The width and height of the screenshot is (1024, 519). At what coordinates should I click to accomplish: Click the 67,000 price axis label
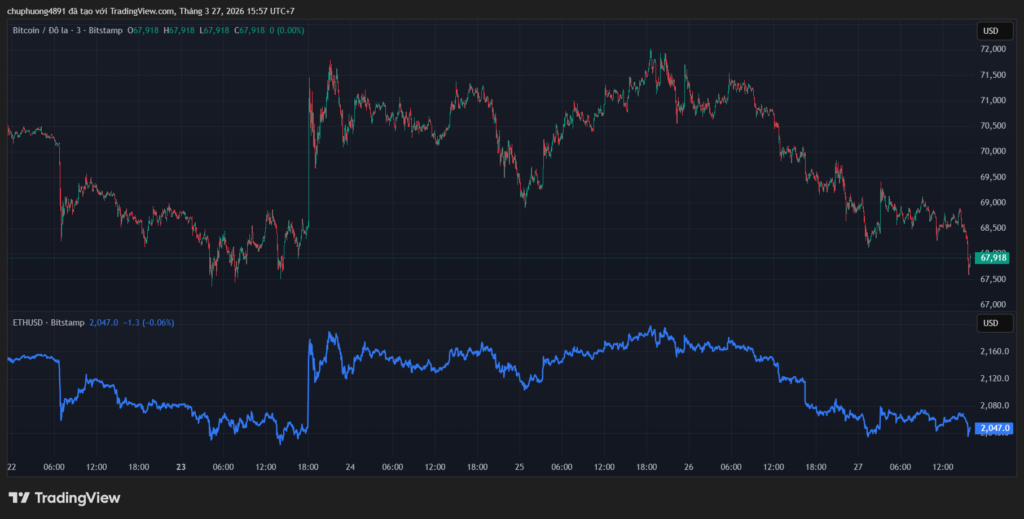pos(992,304)
